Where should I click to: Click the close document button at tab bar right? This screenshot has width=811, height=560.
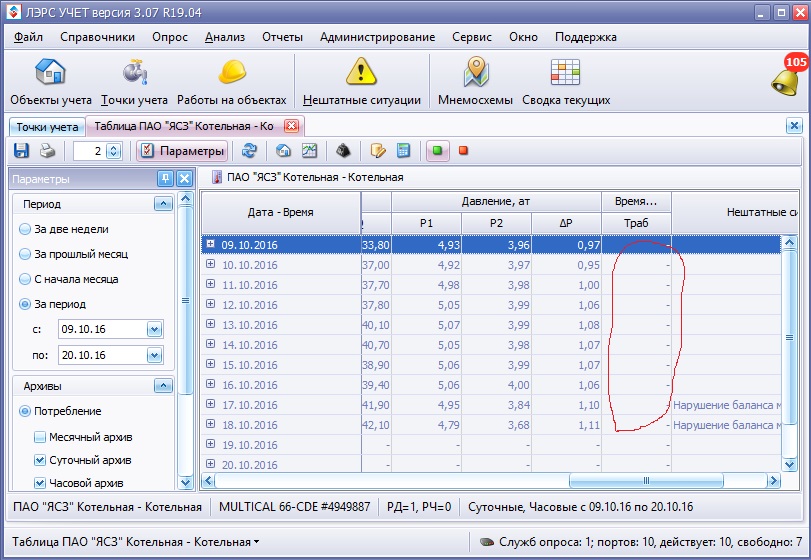point(794,125)
